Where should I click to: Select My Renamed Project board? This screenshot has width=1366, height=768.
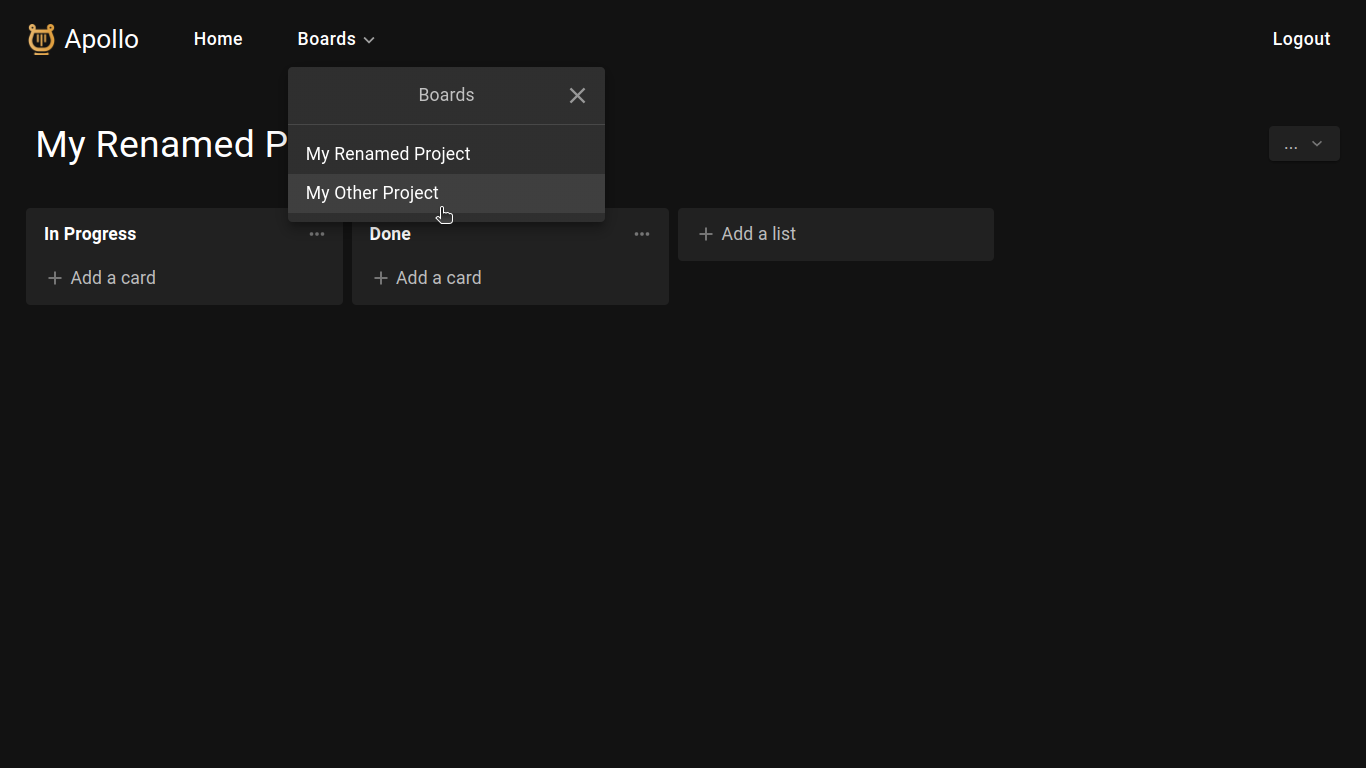446,154
